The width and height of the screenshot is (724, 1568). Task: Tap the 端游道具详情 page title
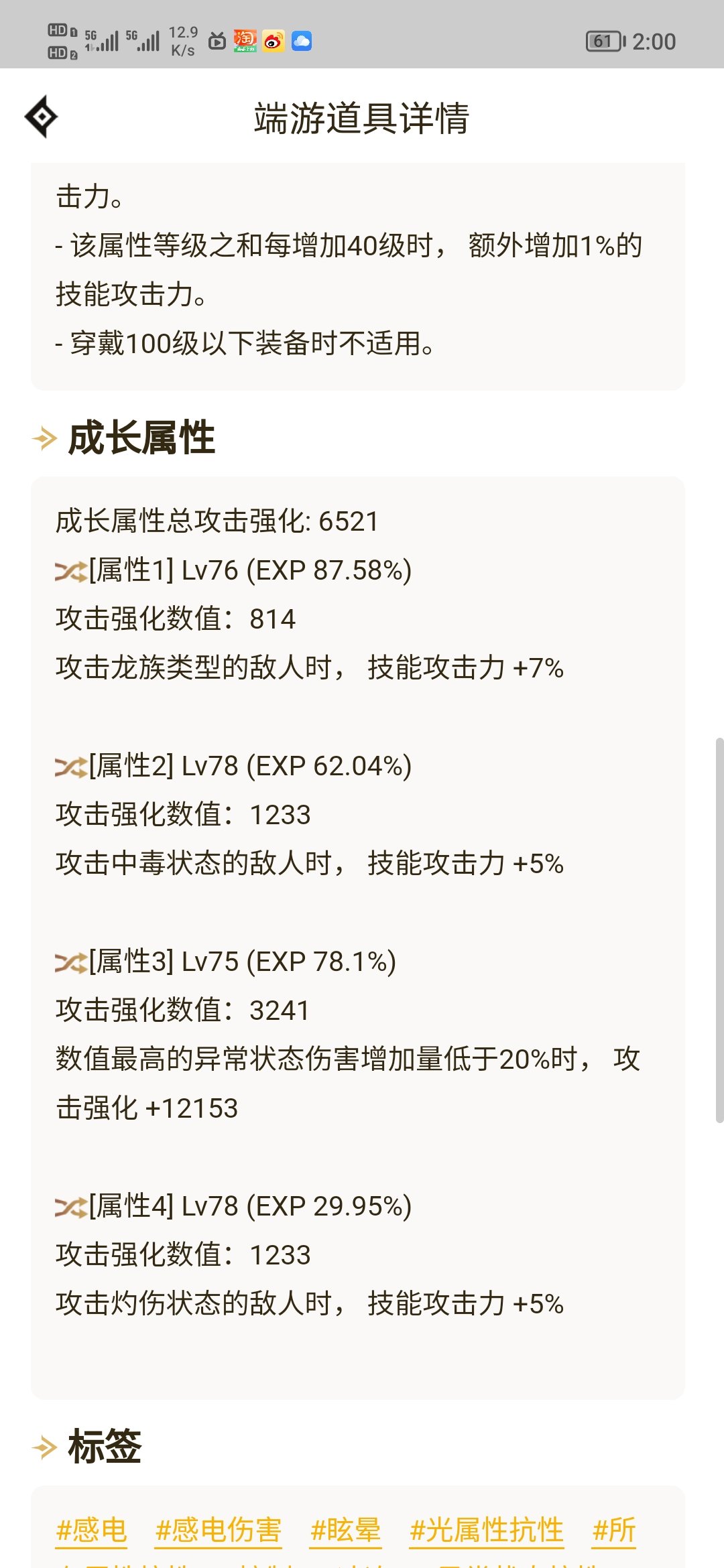361,119
